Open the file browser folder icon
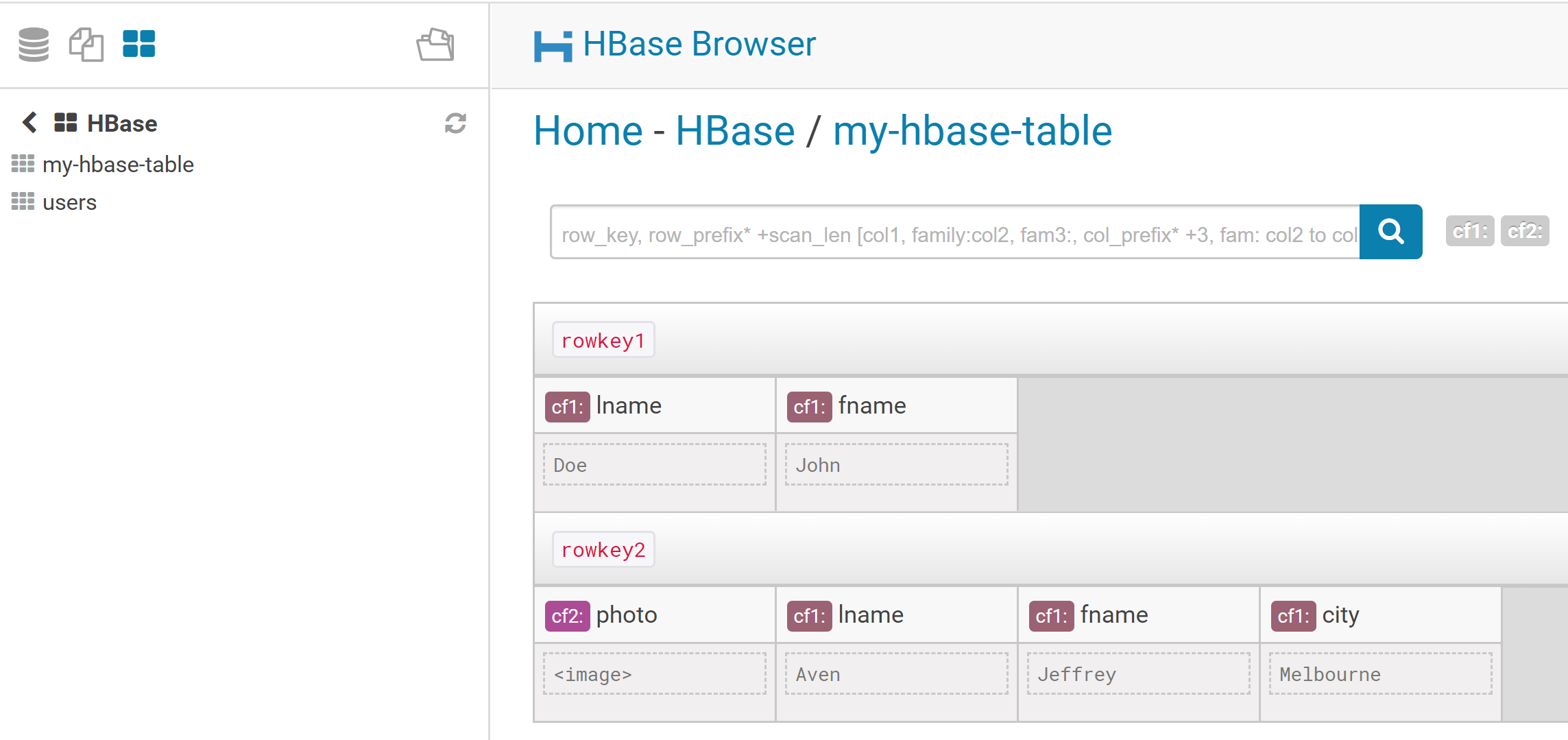The image size is (1568, 740). 435,45
